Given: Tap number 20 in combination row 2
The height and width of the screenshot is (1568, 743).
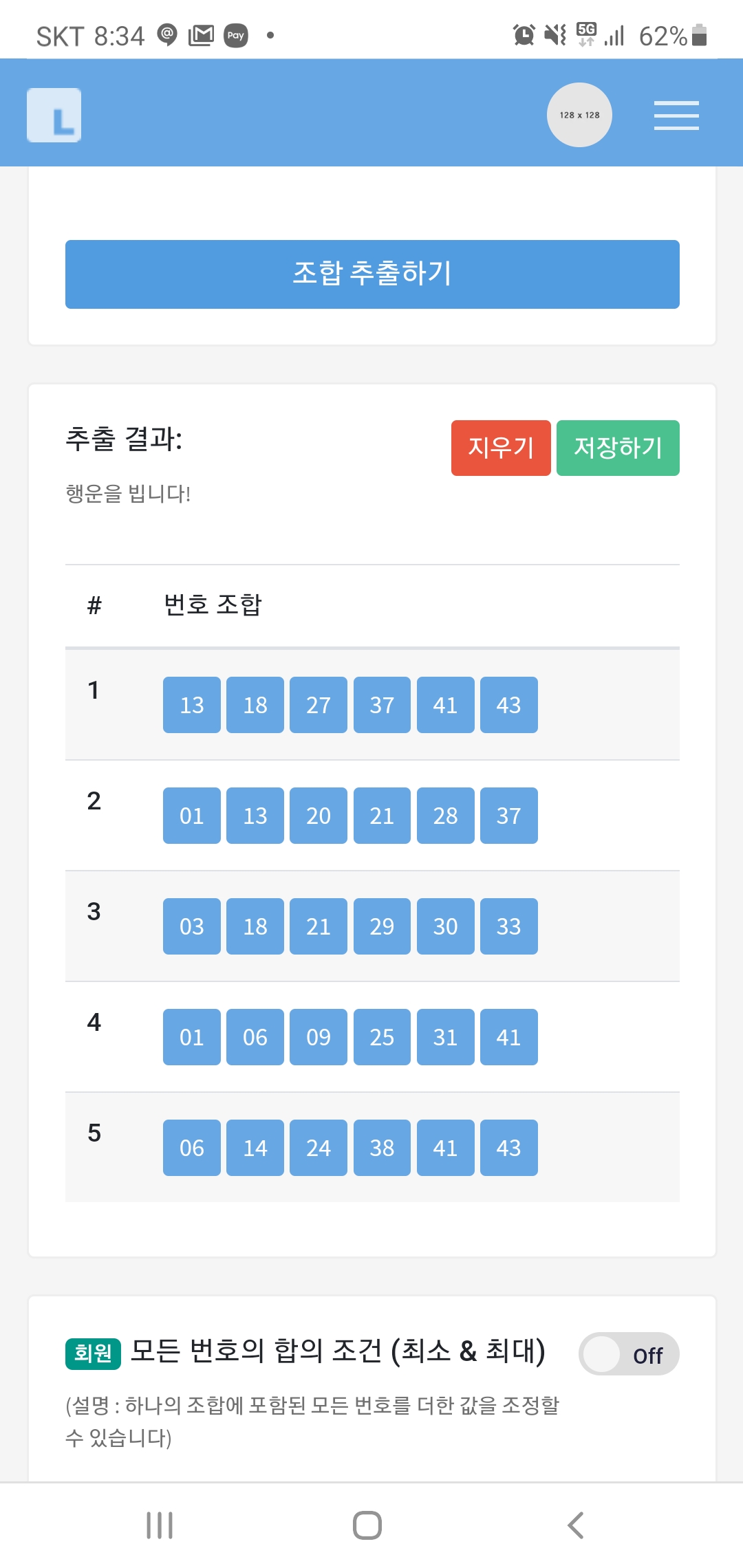Looking at the screenshot, I should click(x=319, y=816).
